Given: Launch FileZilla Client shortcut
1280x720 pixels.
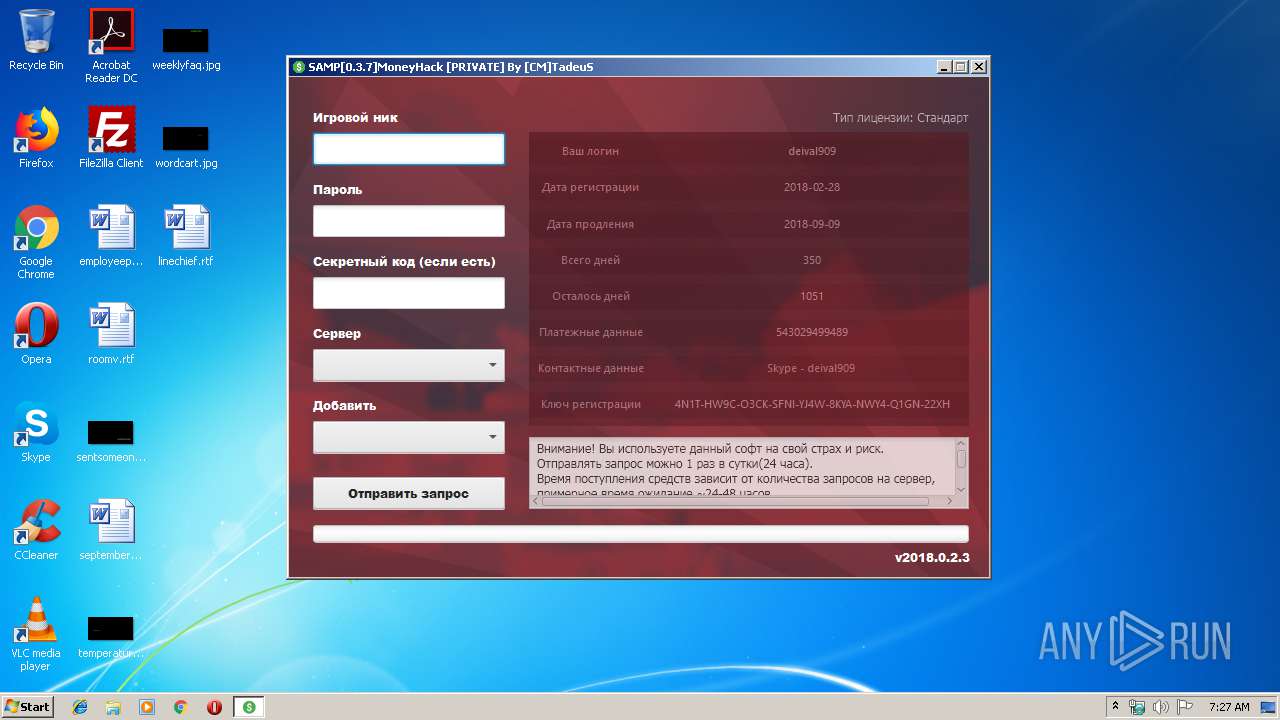Looking at the screenshot, I should pos(111,138).
